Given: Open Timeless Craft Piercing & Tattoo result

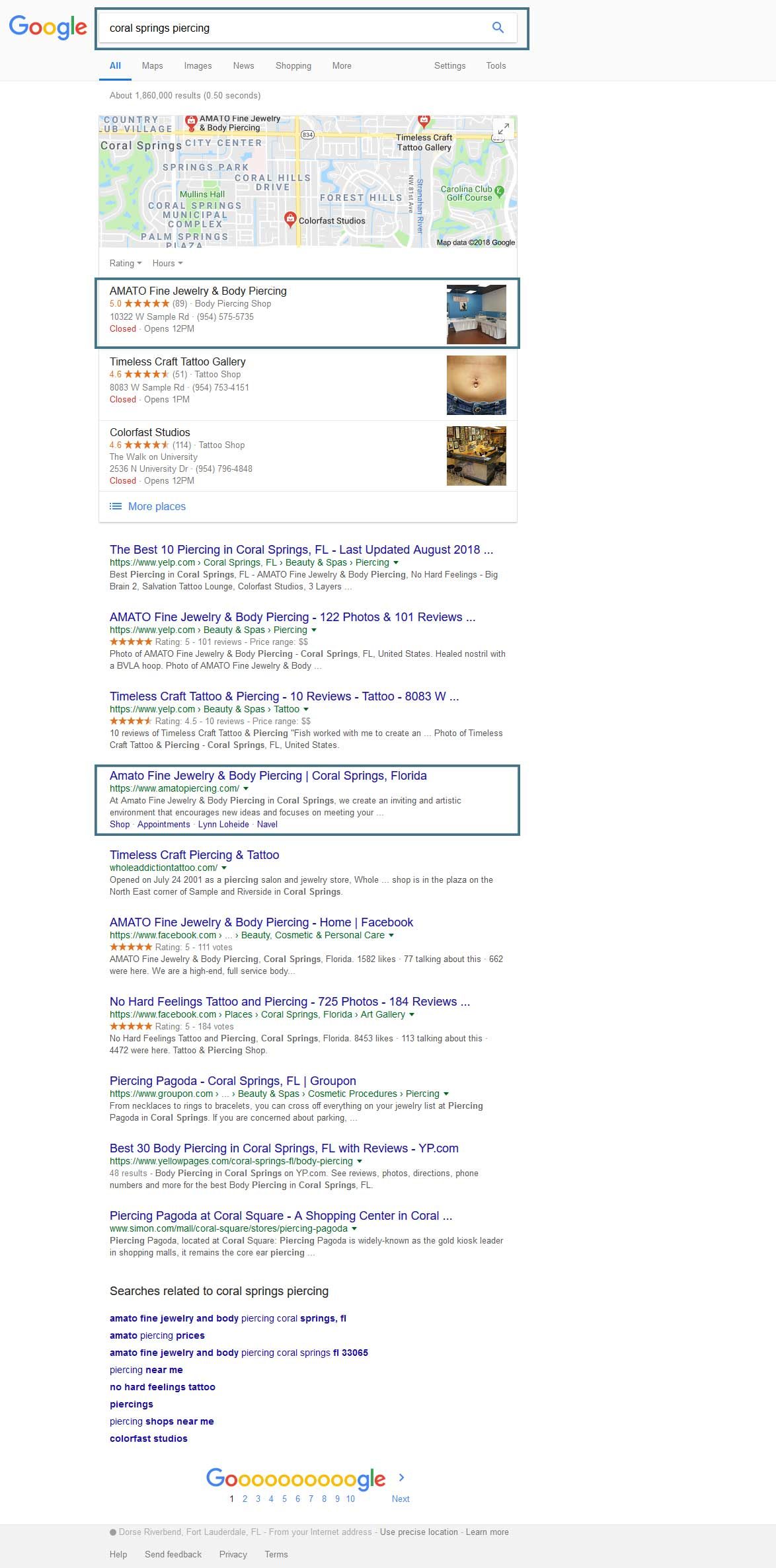Looking at the screenshot, I should pyautogui.click(x=194, y=854).
